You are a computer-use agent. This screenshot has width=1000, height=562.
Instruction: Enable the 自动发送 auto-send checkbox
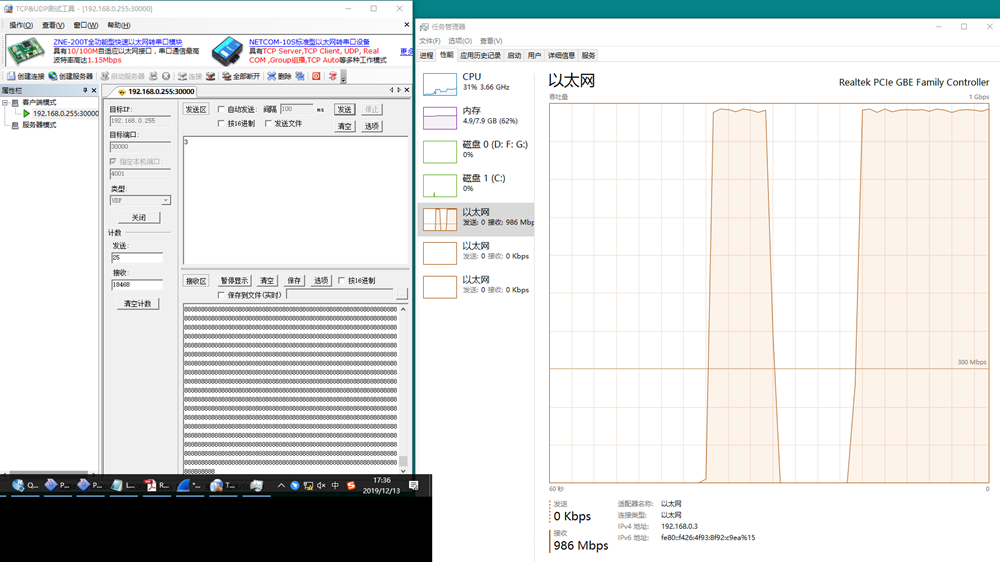pyautogui.click(x=221, y=110)
